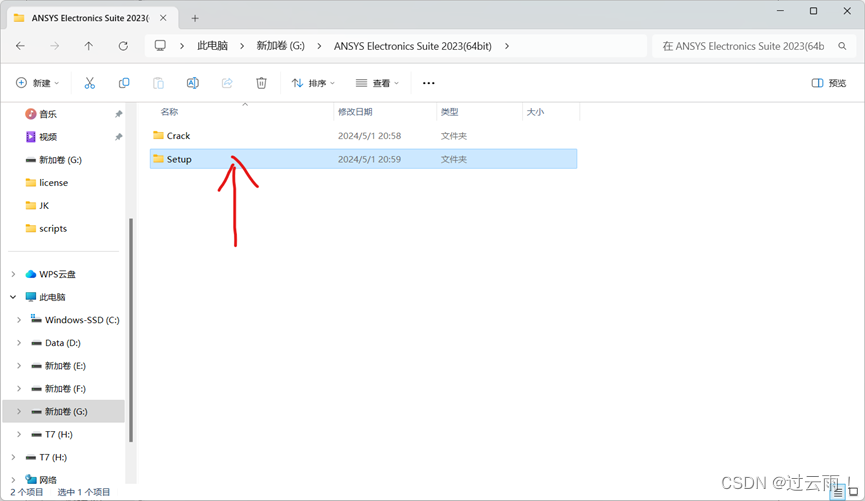The image size is (865, 501).
Task: Open scripts folder in sidebar
Action: [46, 228]
